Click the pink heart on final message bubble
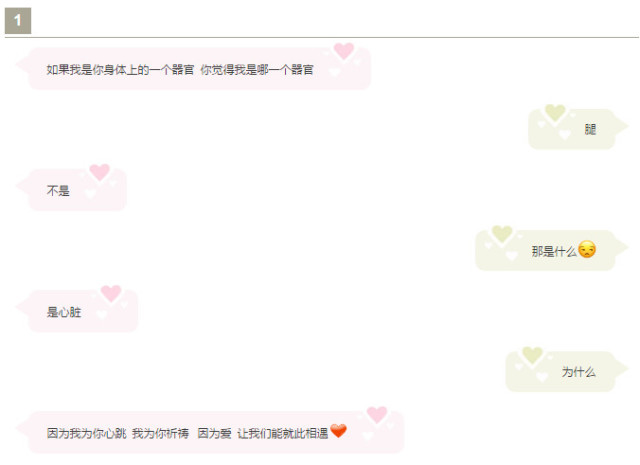This screenshot has width=640, height=465. (x=377, y=414)
